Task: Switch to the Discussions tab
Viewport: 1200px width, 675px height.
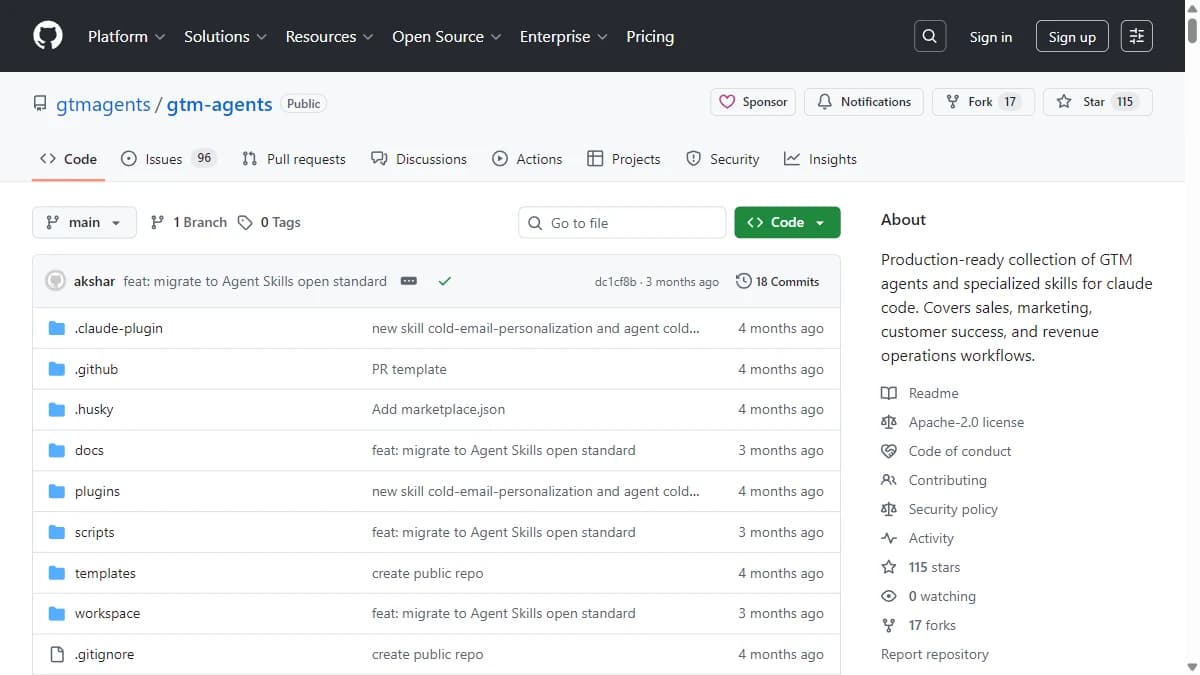Action: click(418, 159)
